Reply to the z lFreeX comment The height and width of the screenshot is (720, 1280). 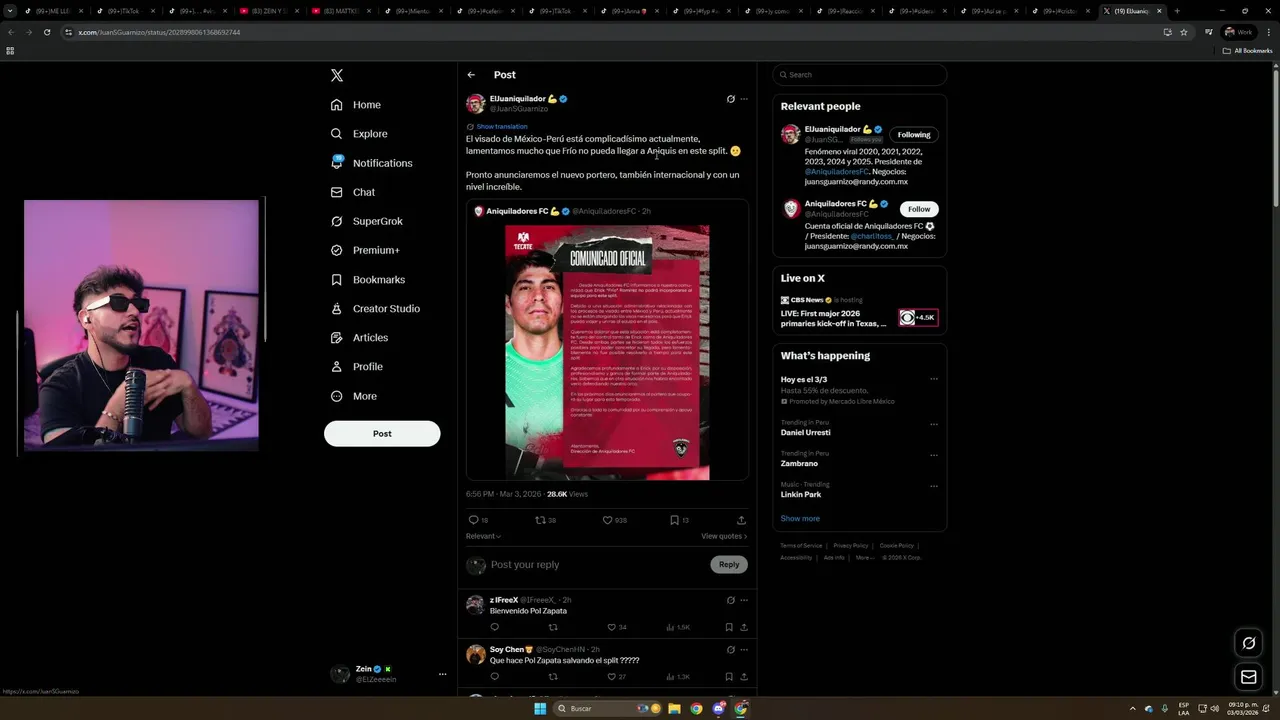(494, 627)
